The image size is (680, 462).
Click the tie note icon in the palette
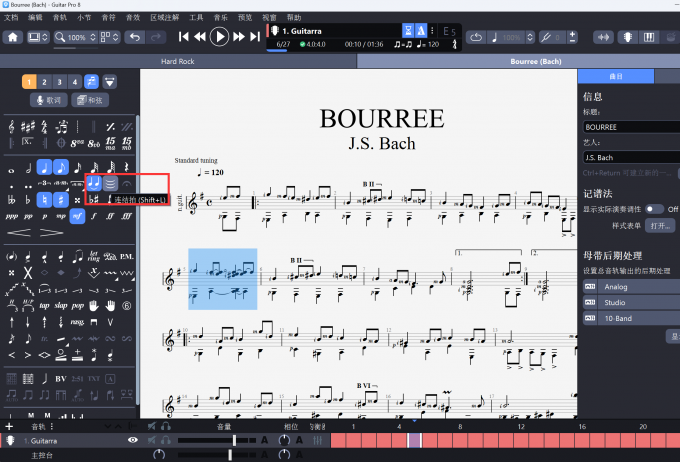coord(94,183)
